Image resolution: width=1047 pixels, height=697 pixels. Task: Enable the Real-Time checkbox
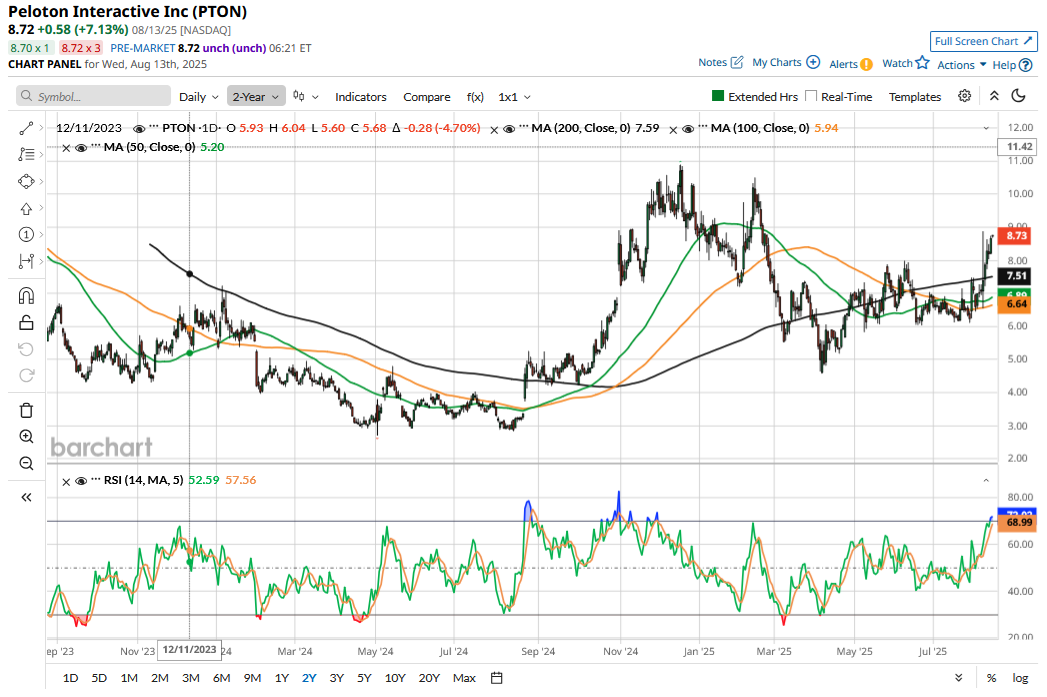point(811,96)
